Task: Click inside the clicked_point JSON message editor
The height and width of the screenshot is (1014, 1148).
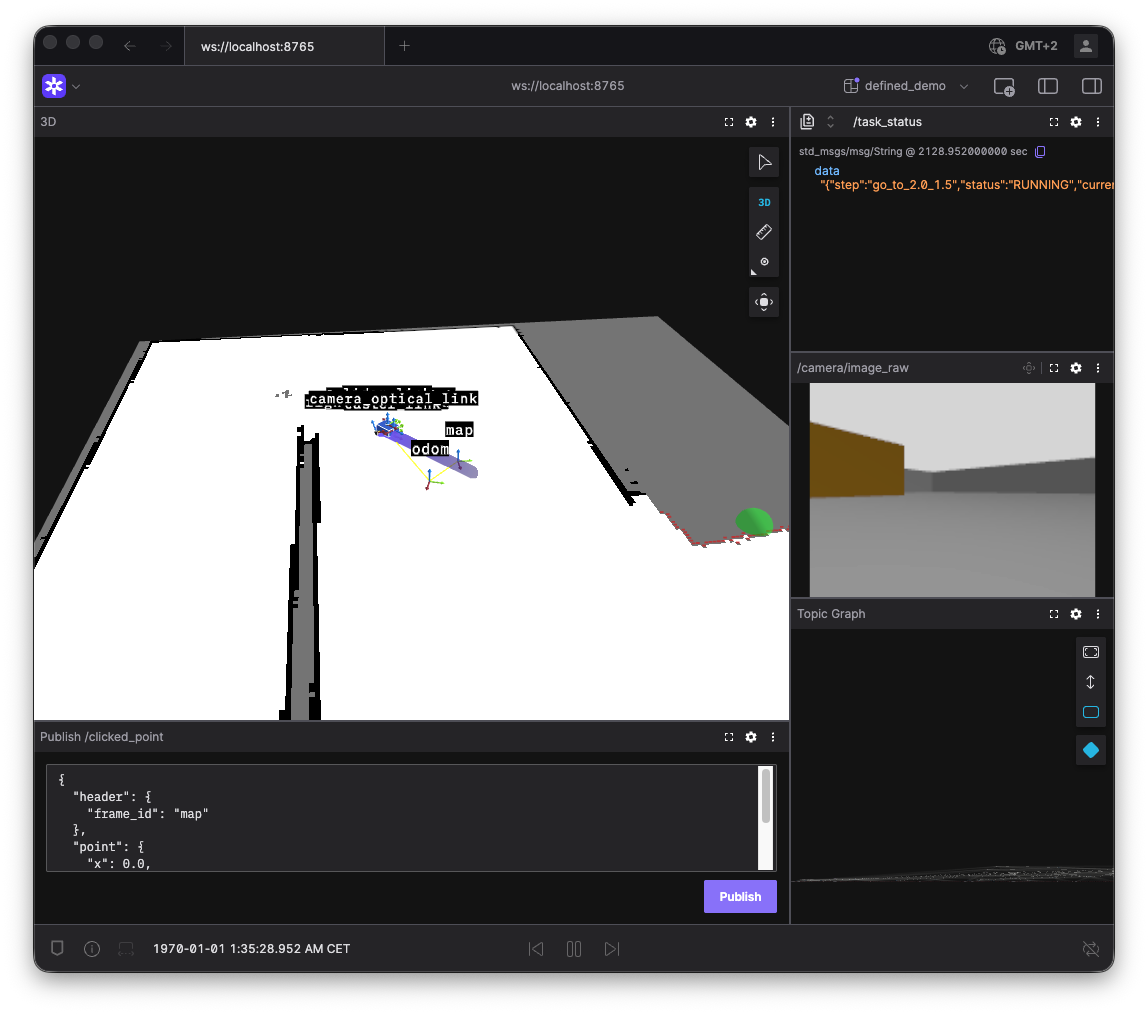Action: click(400, 818)
